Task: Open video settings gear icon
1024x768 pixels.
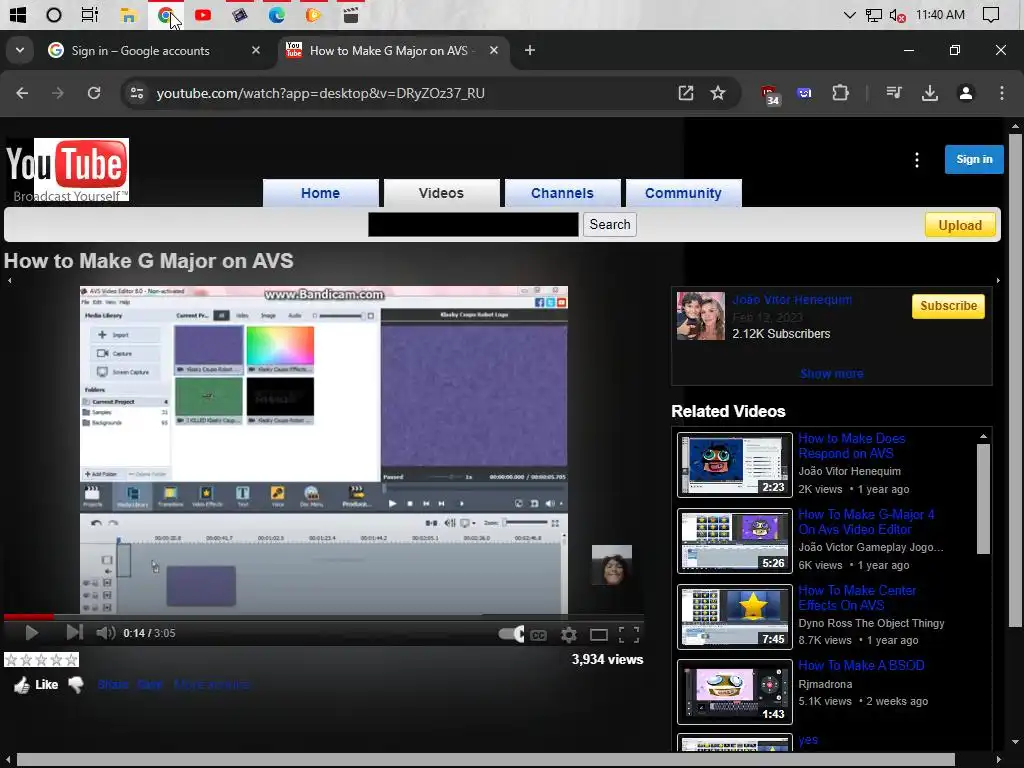Action: coord(569,635)
